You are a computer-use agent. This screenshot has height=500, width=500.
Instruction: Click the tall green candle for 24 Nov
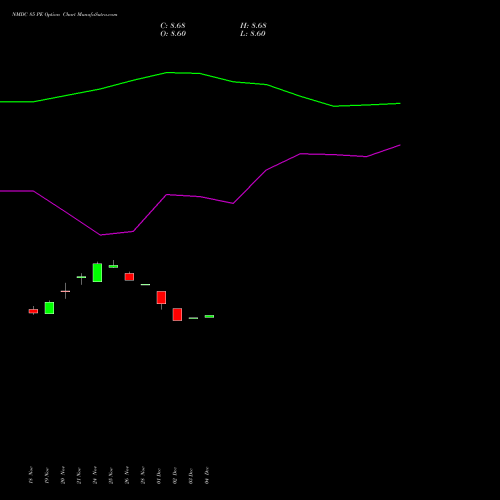point(97,272)
